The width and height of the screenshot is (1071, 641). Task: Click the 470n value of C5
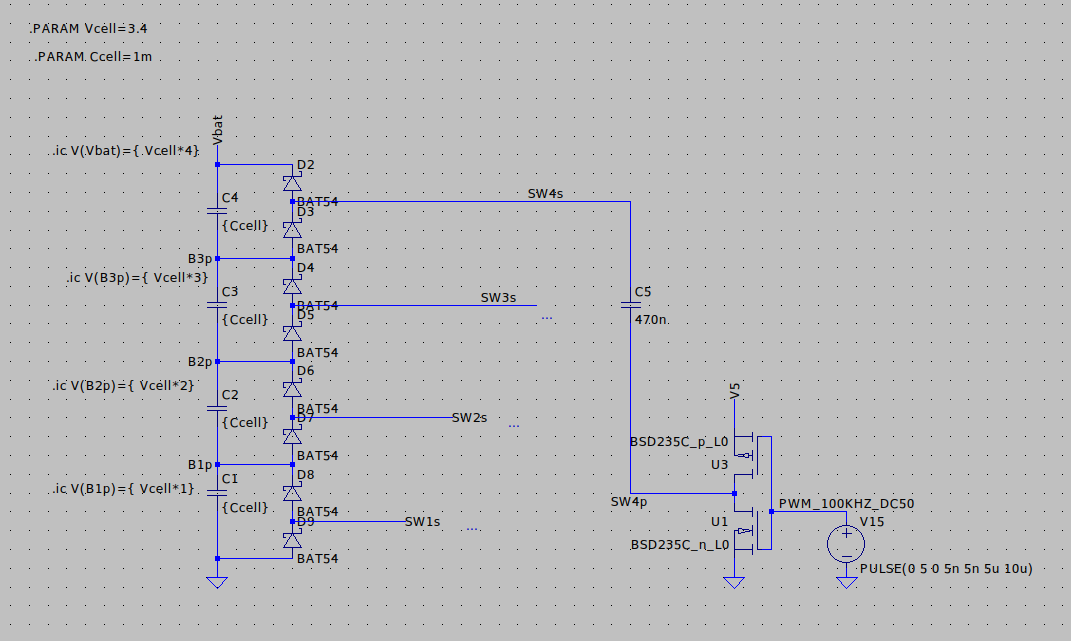[x=651, y=320]
